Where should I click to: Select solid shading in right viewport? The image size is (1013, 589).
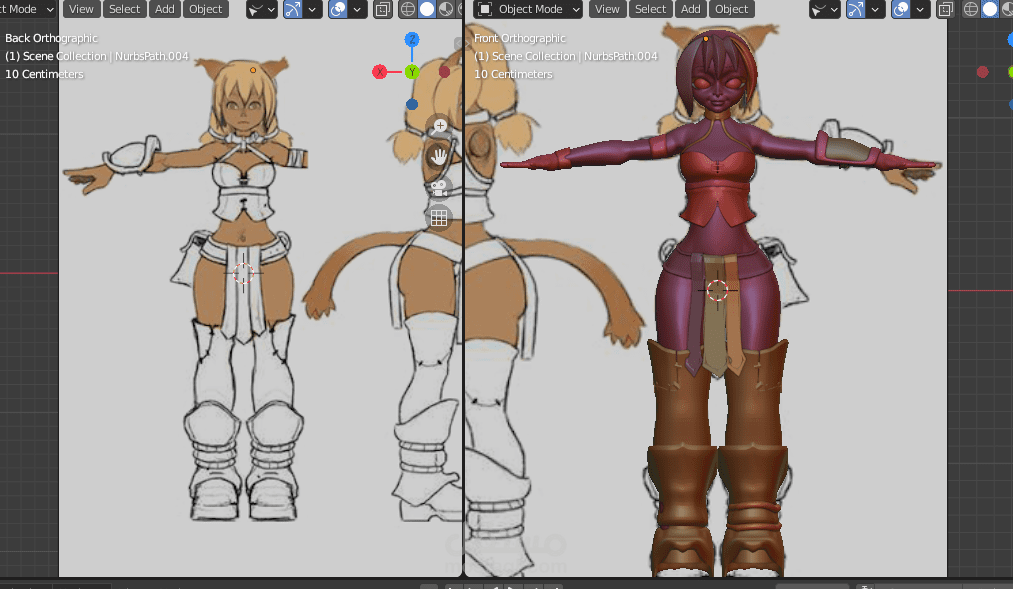click(990, 10)
